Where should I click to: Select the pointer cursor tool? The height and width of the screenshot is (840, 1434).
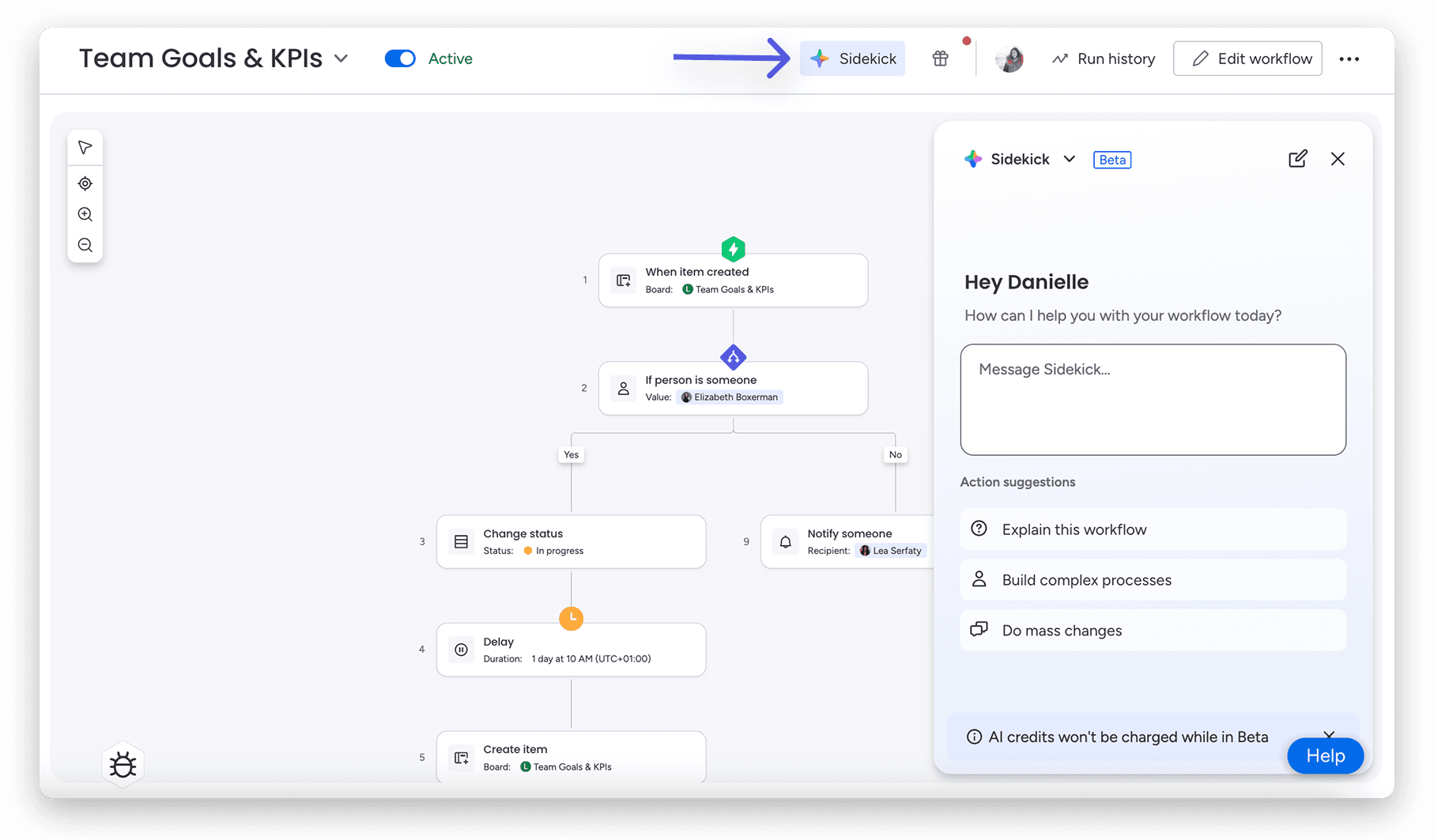pyautogui.click(x=85, y=148)
